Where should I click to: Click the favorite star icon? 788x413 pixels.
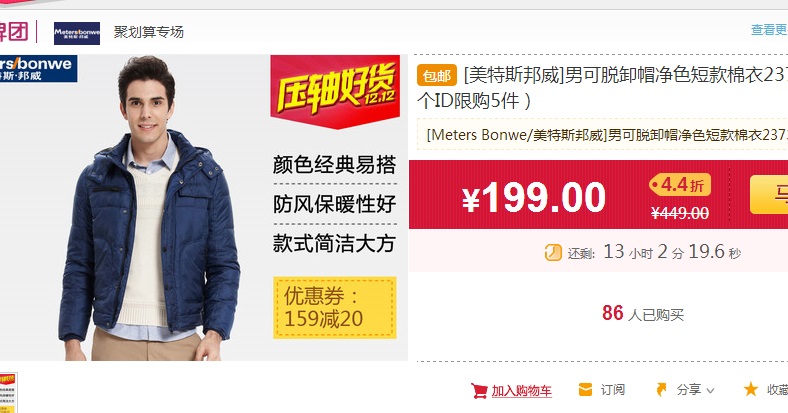tap(751, 389)
